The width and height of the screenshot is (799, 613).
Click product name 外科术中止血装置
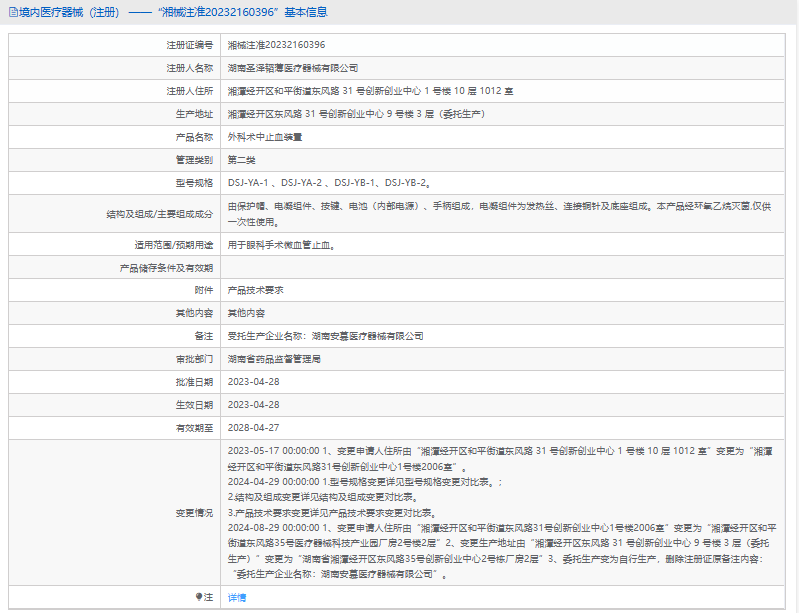point(265,137)
